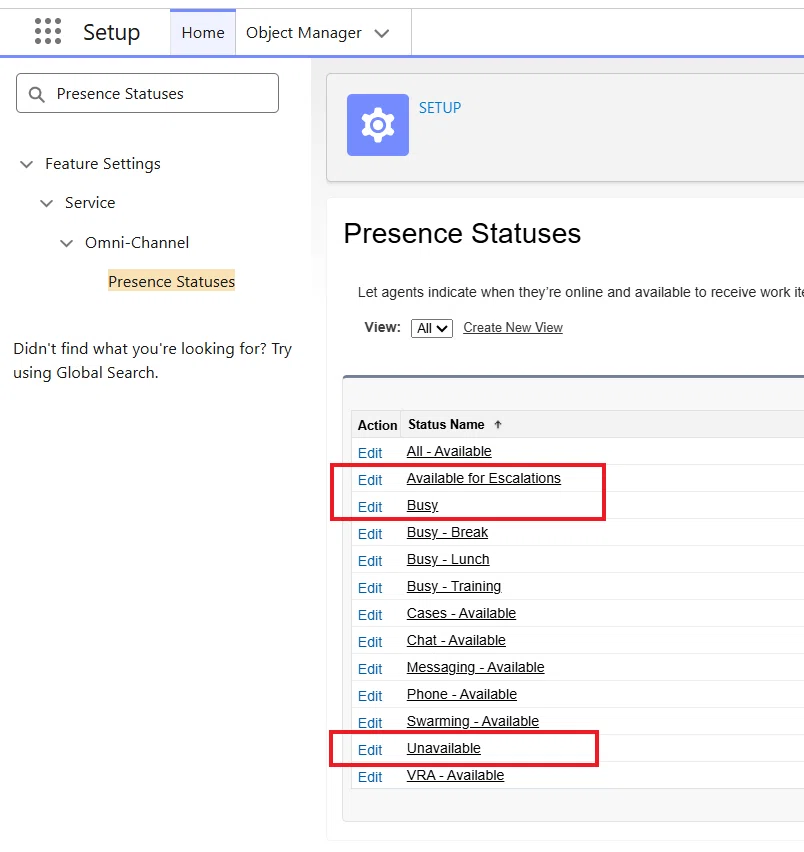The width and height of the screenshot is (804, 852).
Task: Edit the Cases - Available status
Action: [370, 615]
